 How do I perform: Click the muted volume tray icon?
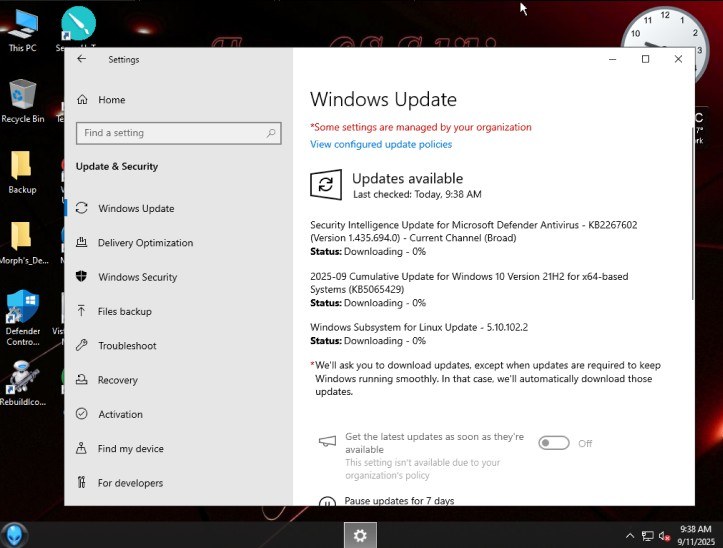(664, 536)
